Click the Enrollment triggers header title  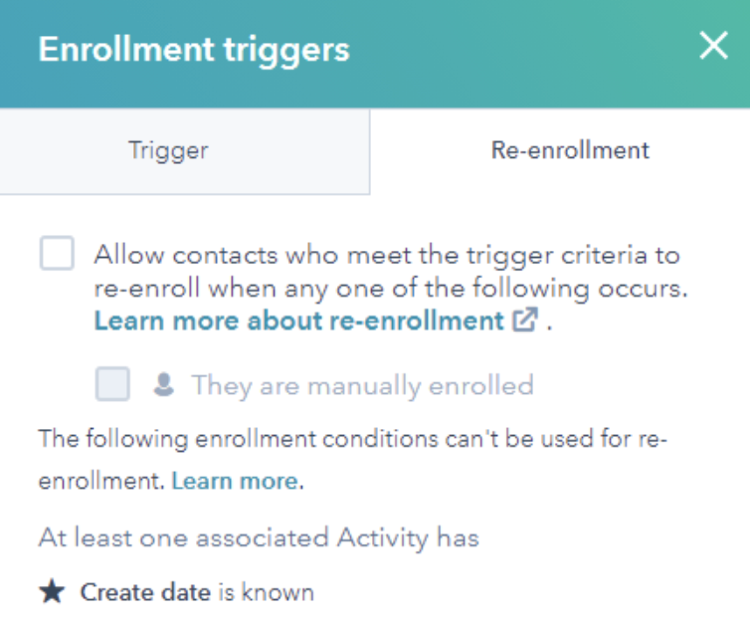pyautogui.click(x=194, y=49)
